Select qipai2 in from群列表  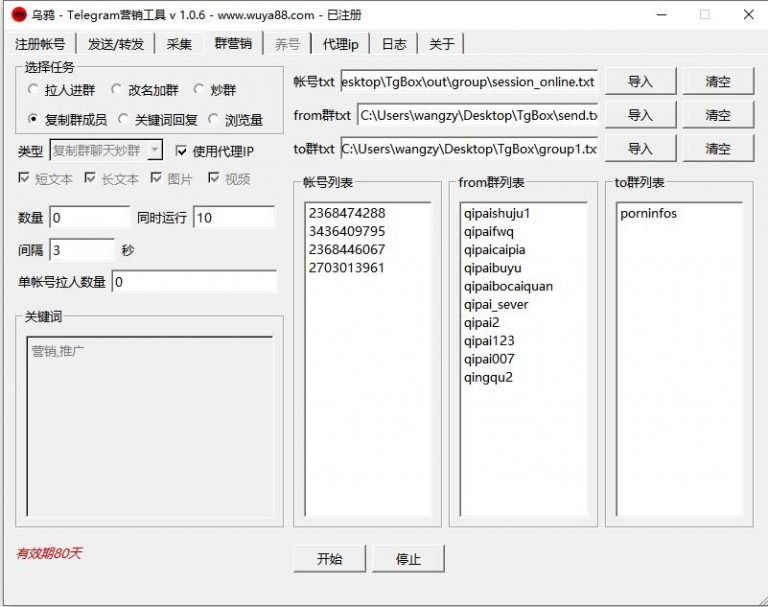click(x=481, y=322)
